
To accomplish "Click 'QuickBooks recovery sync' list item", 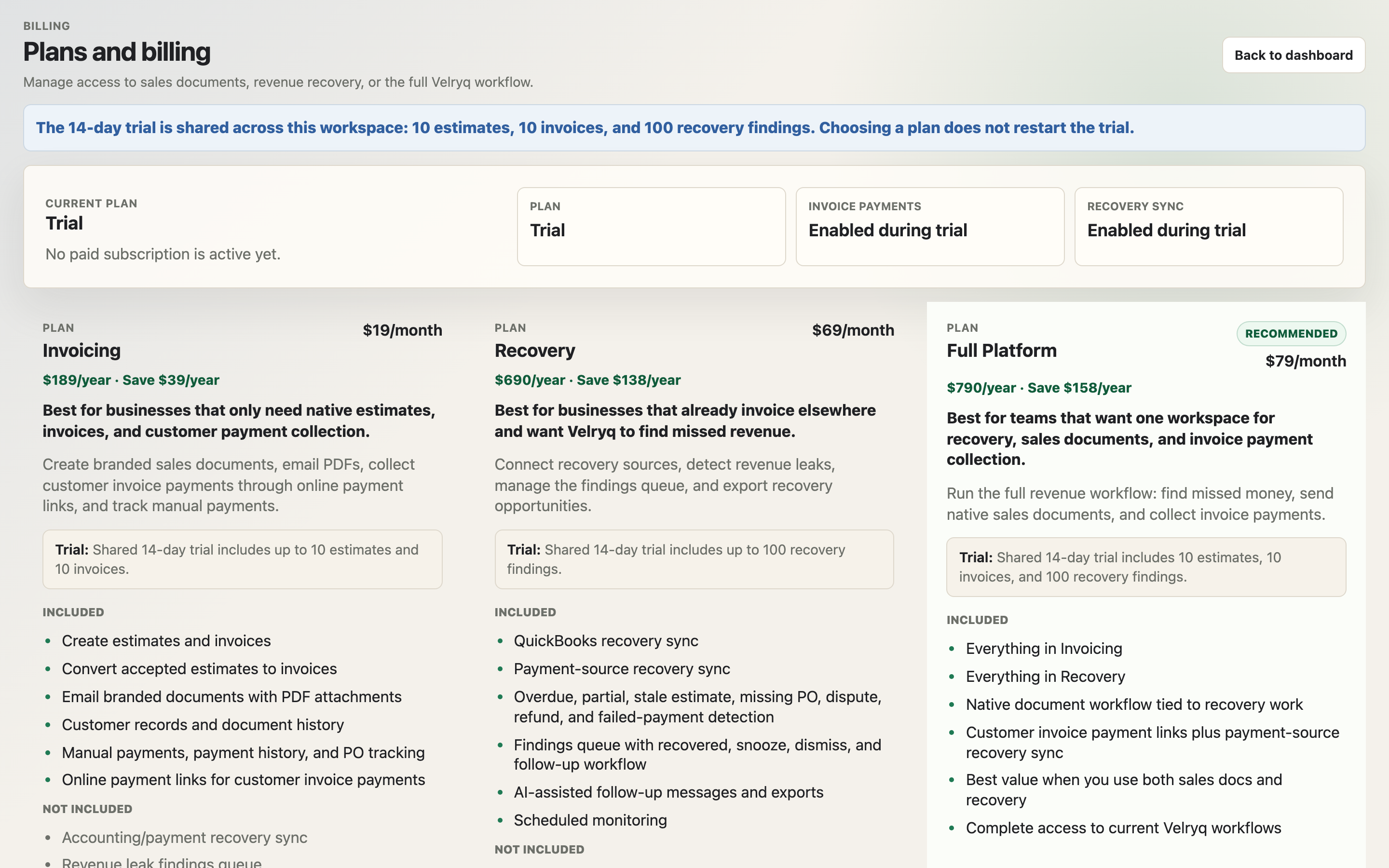I will (x=606, y=641).
